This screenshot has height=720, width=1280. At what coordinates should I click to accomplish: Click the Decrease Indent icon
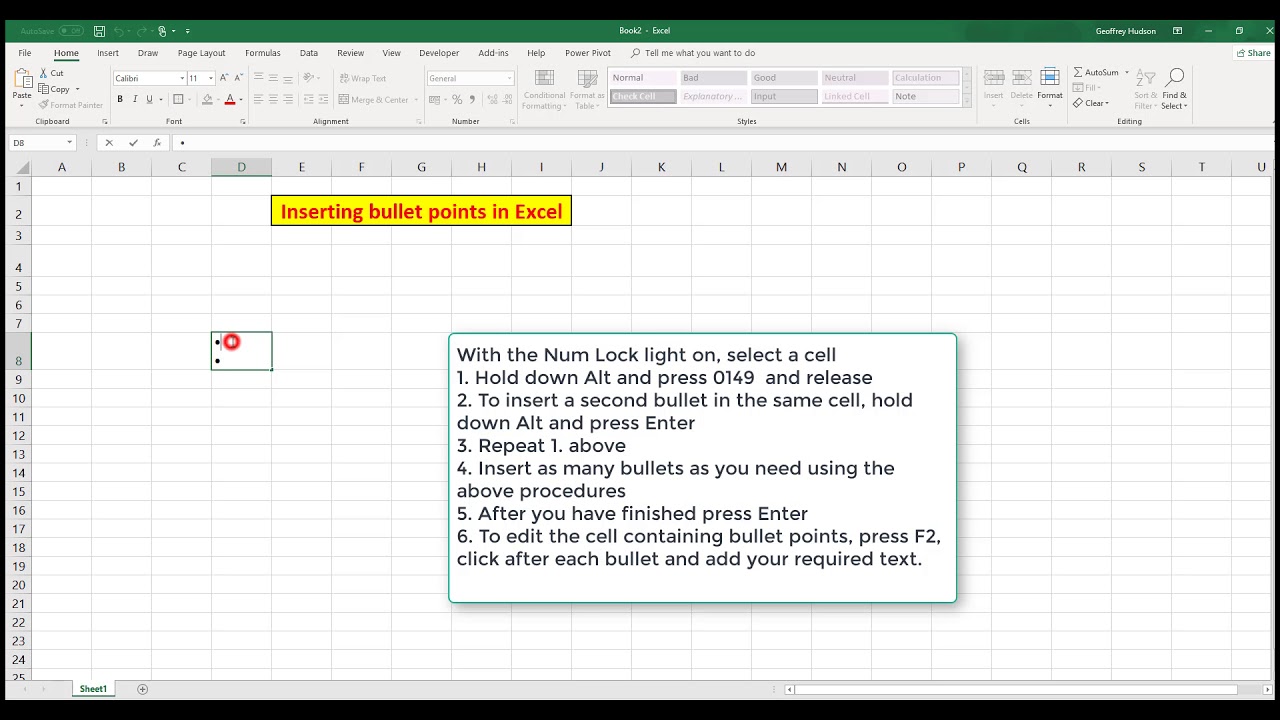coord(308,99)
